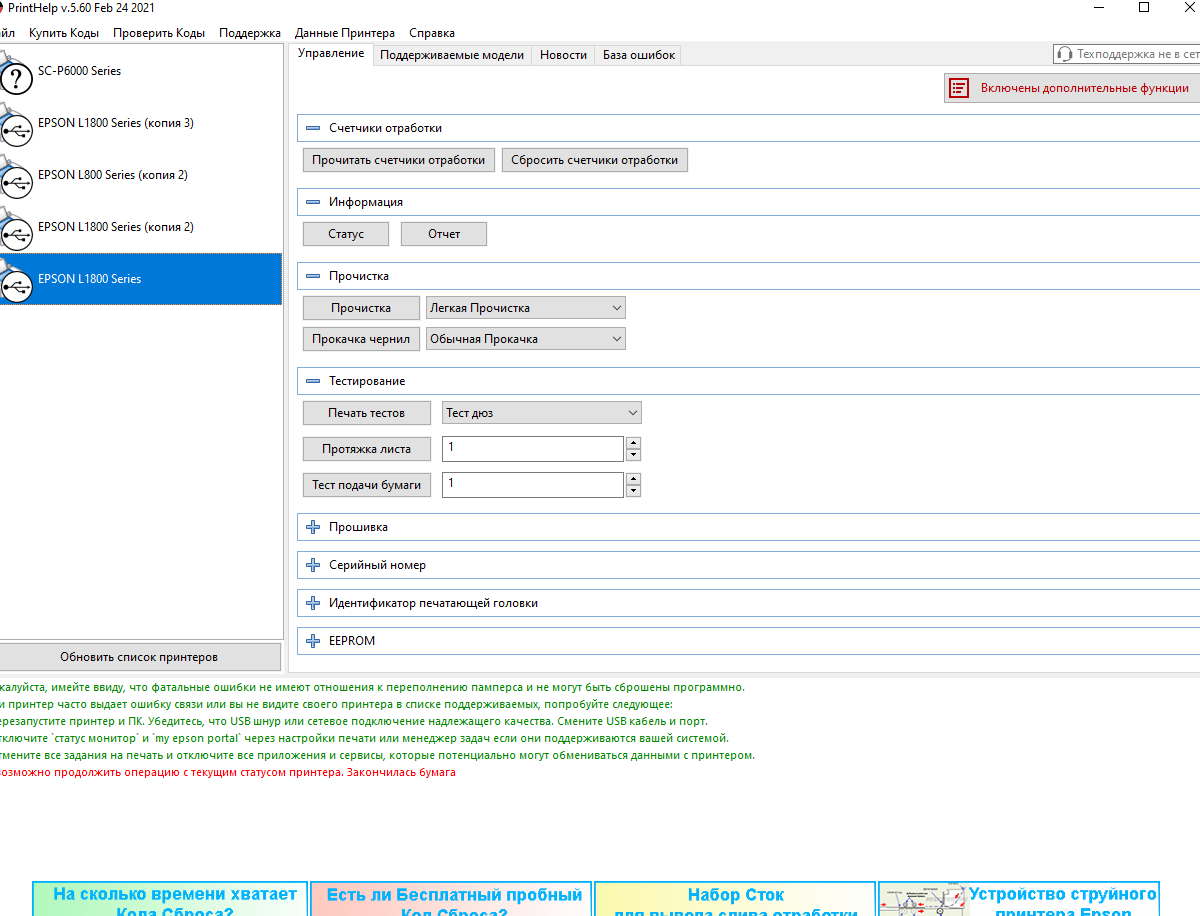Viewport: 1200px width, 916px height.
Task: Expand Идентификатор печатающей головки section
Action: click(313, 603)
